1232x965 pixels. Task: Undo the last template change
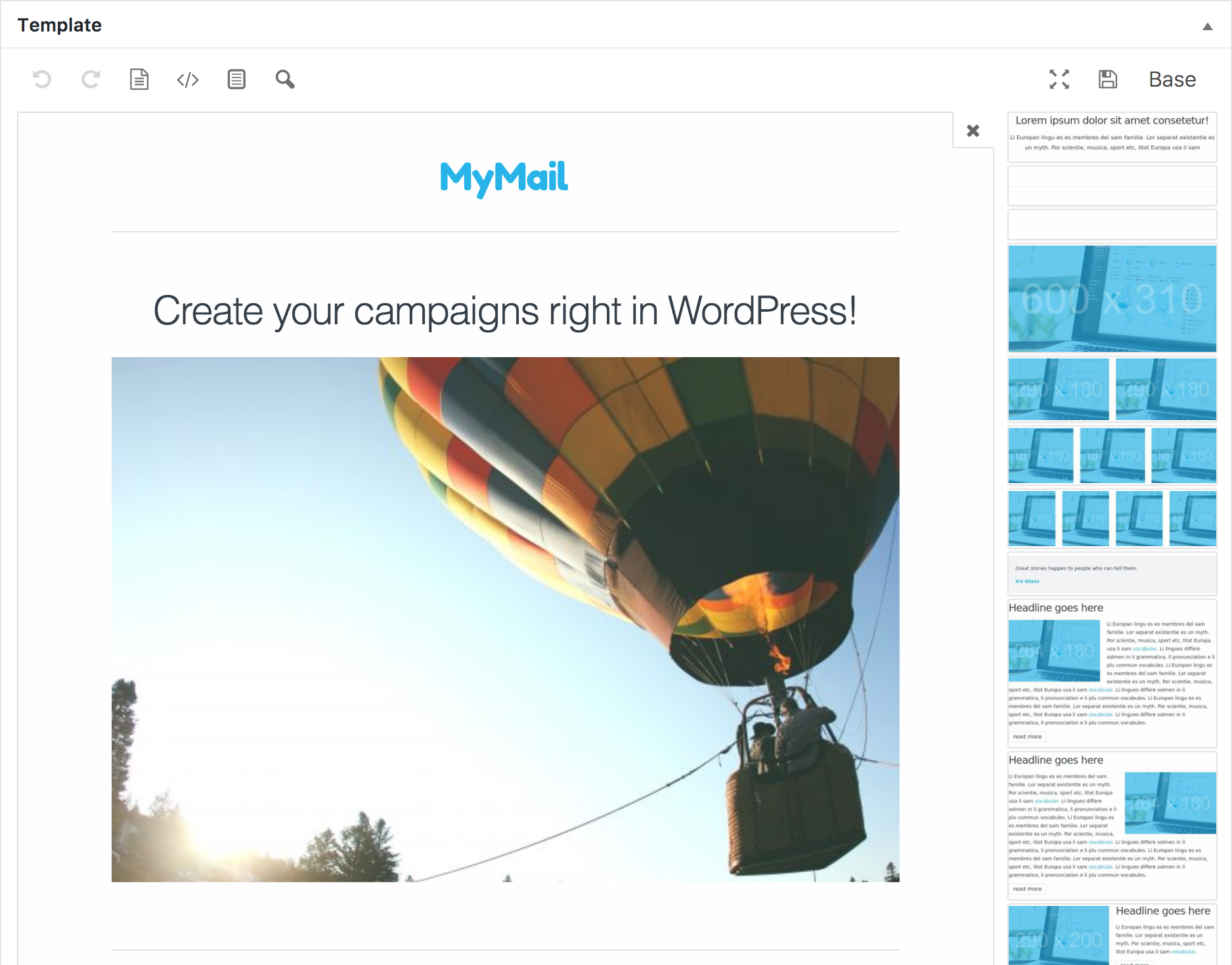point(41,79)
